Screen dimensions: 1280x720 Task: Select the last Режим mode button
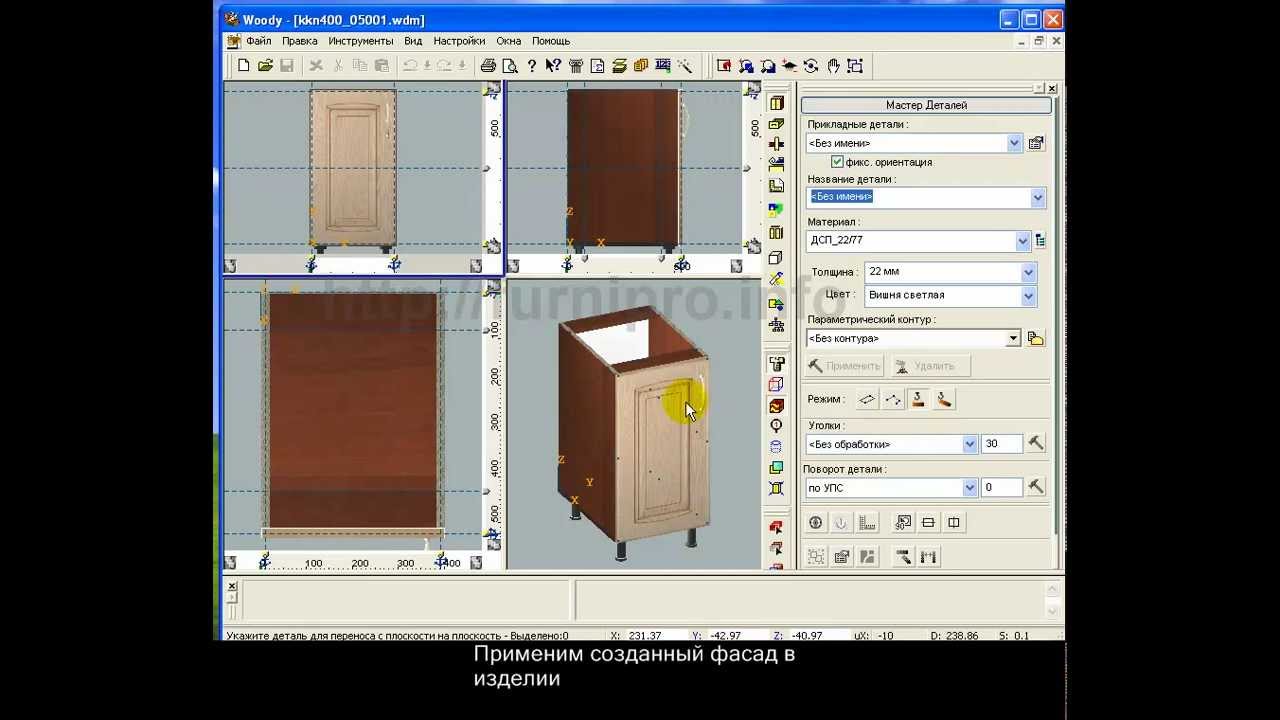(x=944, y=399)
